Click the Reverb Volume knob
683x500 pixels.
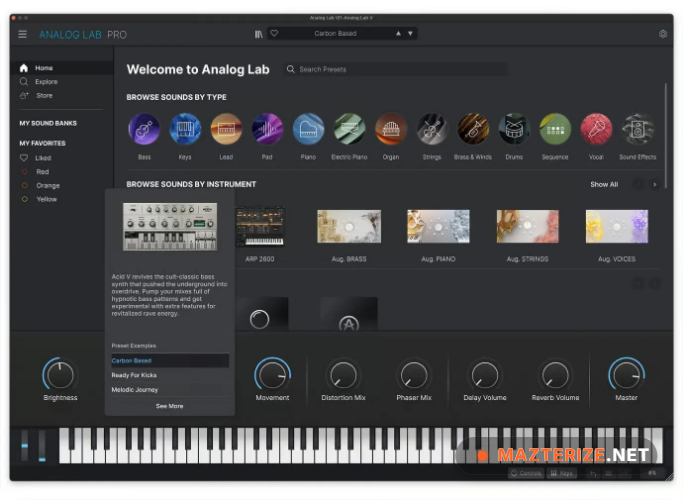coord(555,375)
